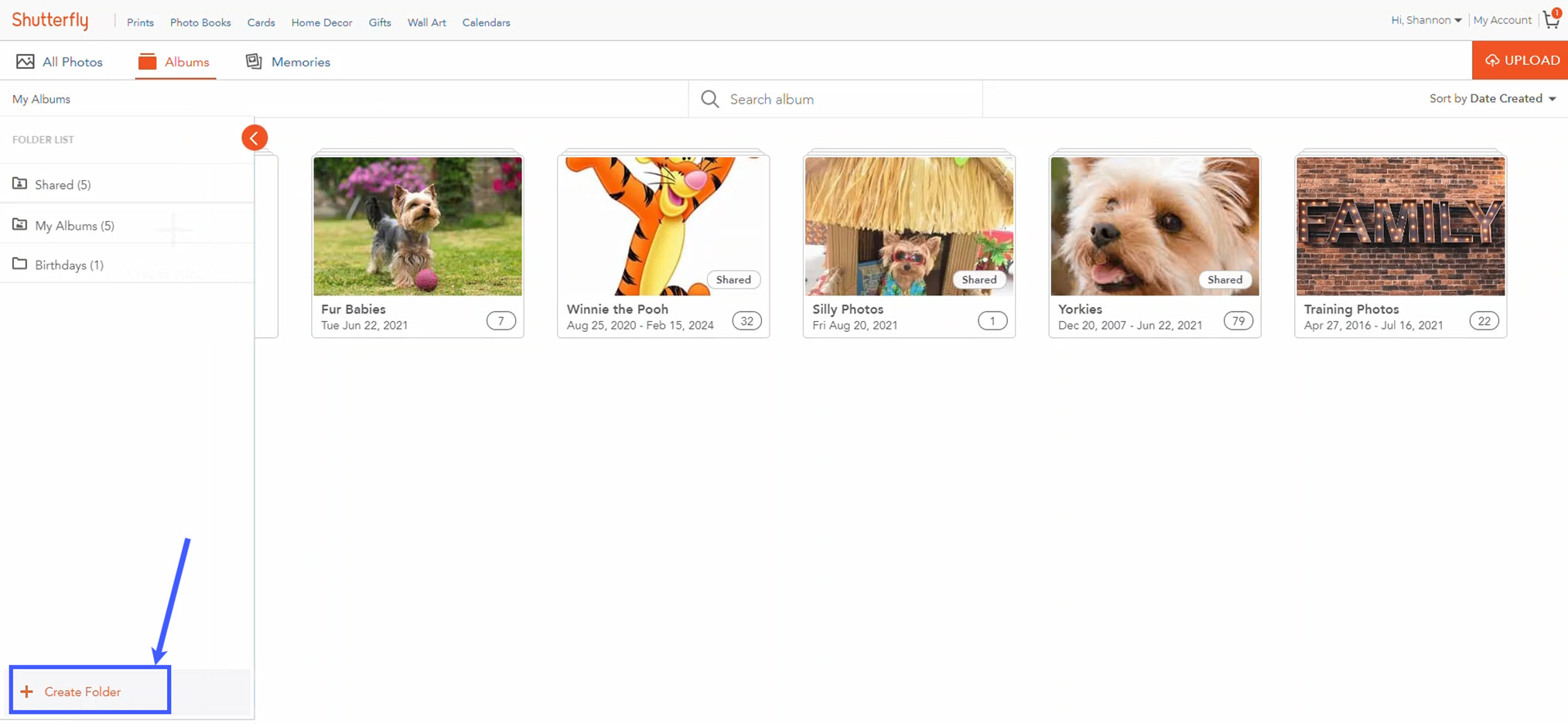The image size is (1568, 724).
Task: Click the My Albums folder icon
Action: pos(20,224)
